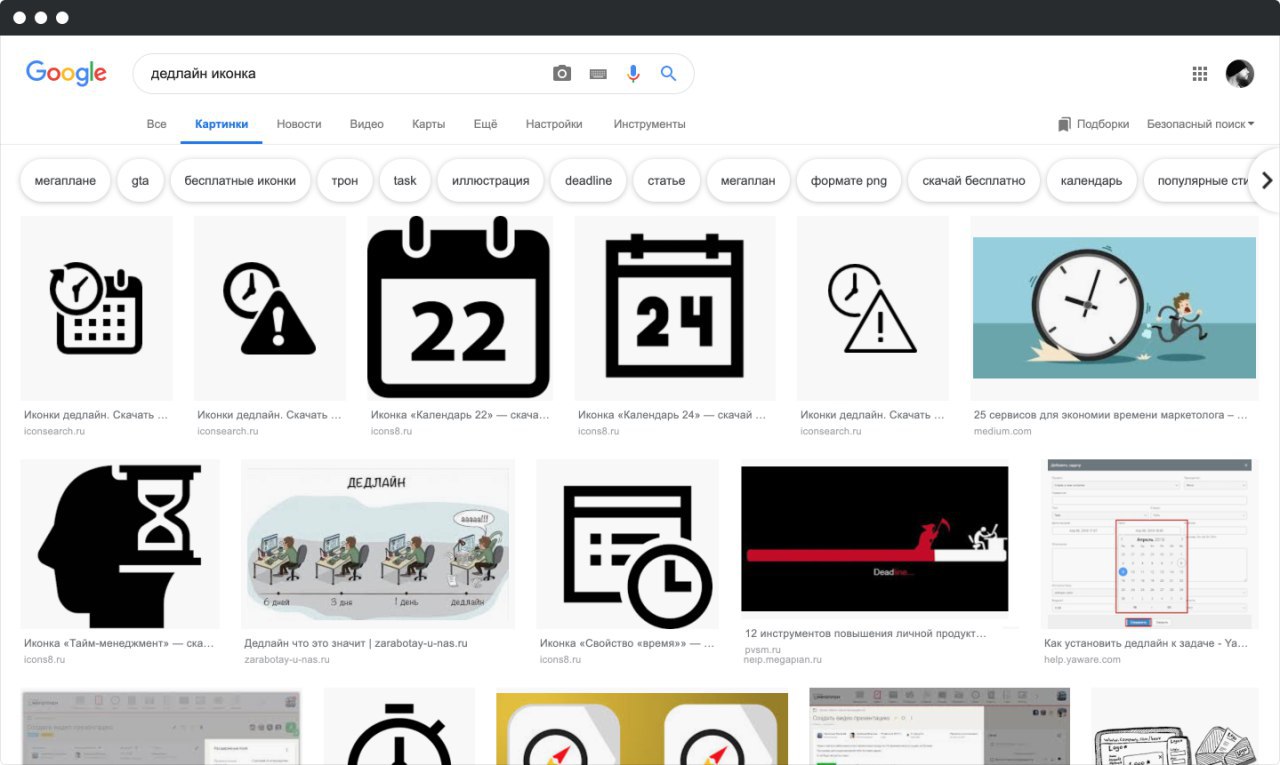1280x765 pixels.
Task: Select the gta filter chip
Action: coord(140,181)
